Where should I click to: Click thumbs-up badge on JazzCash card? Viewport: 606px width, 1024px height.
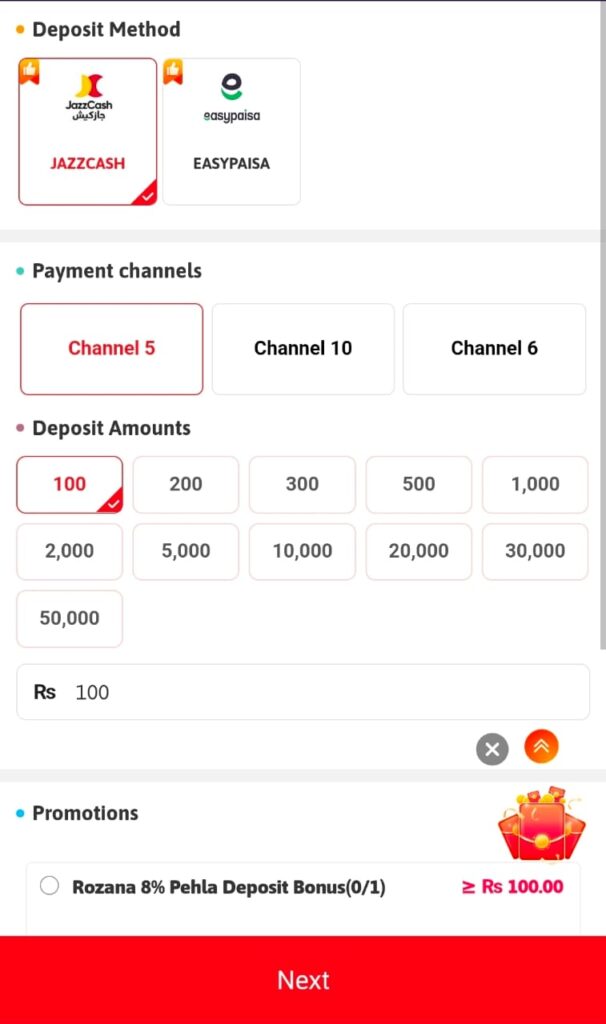pos(29,72)
